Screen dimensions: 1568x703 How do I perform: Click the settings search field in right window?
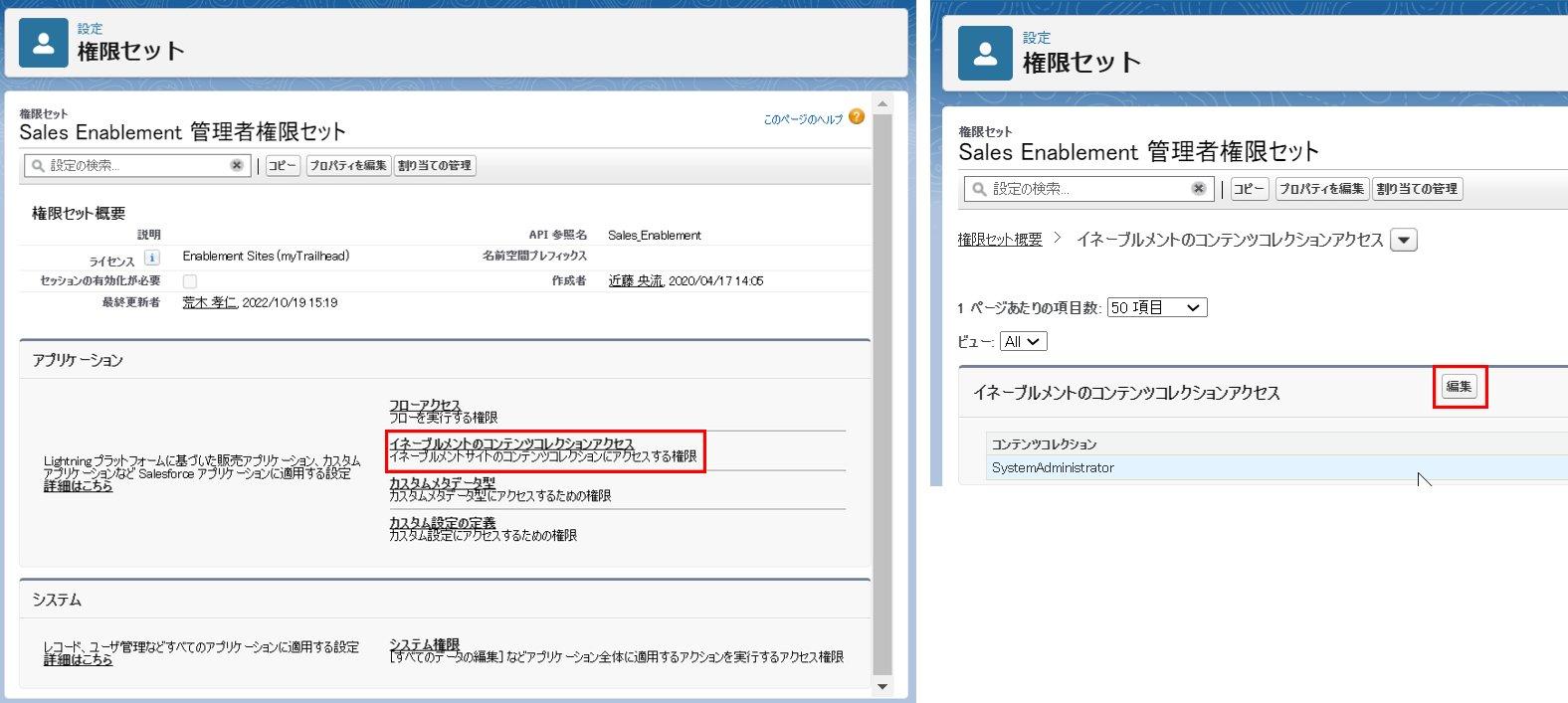(x=1088, y=189)
